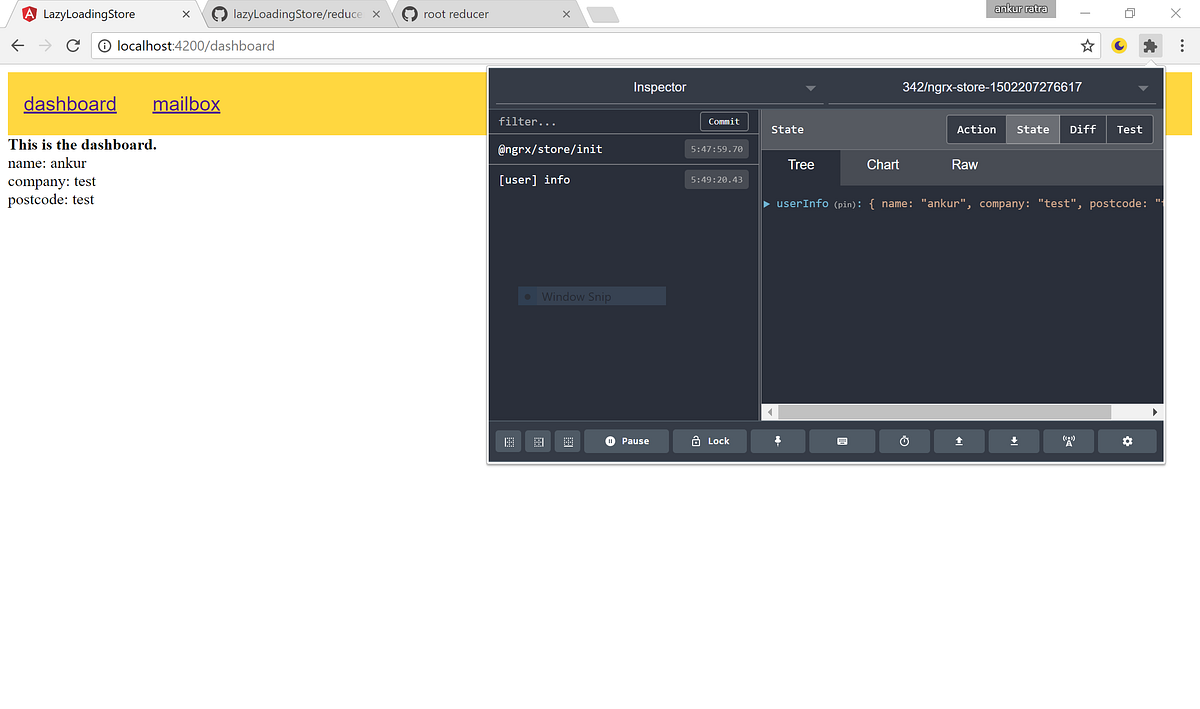The height and width of the screenshot is (709, 1200).
Task: Click the export download icon
Action: 1014,441
